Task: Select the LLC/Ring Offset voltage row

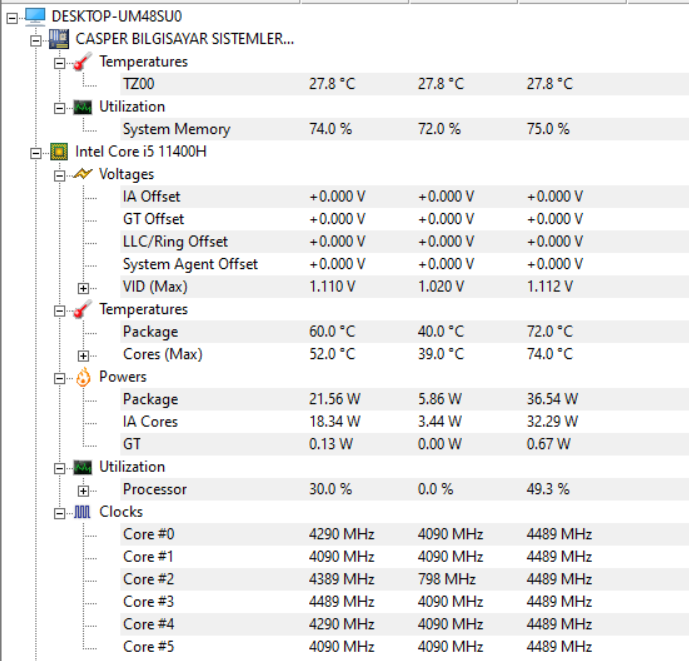Action: point(175,242)
